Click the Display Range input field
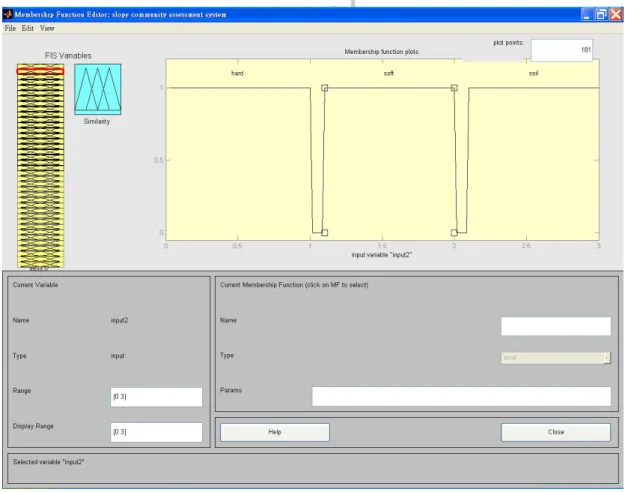Screen dimensions: 625x492 (x=156, y=432)
